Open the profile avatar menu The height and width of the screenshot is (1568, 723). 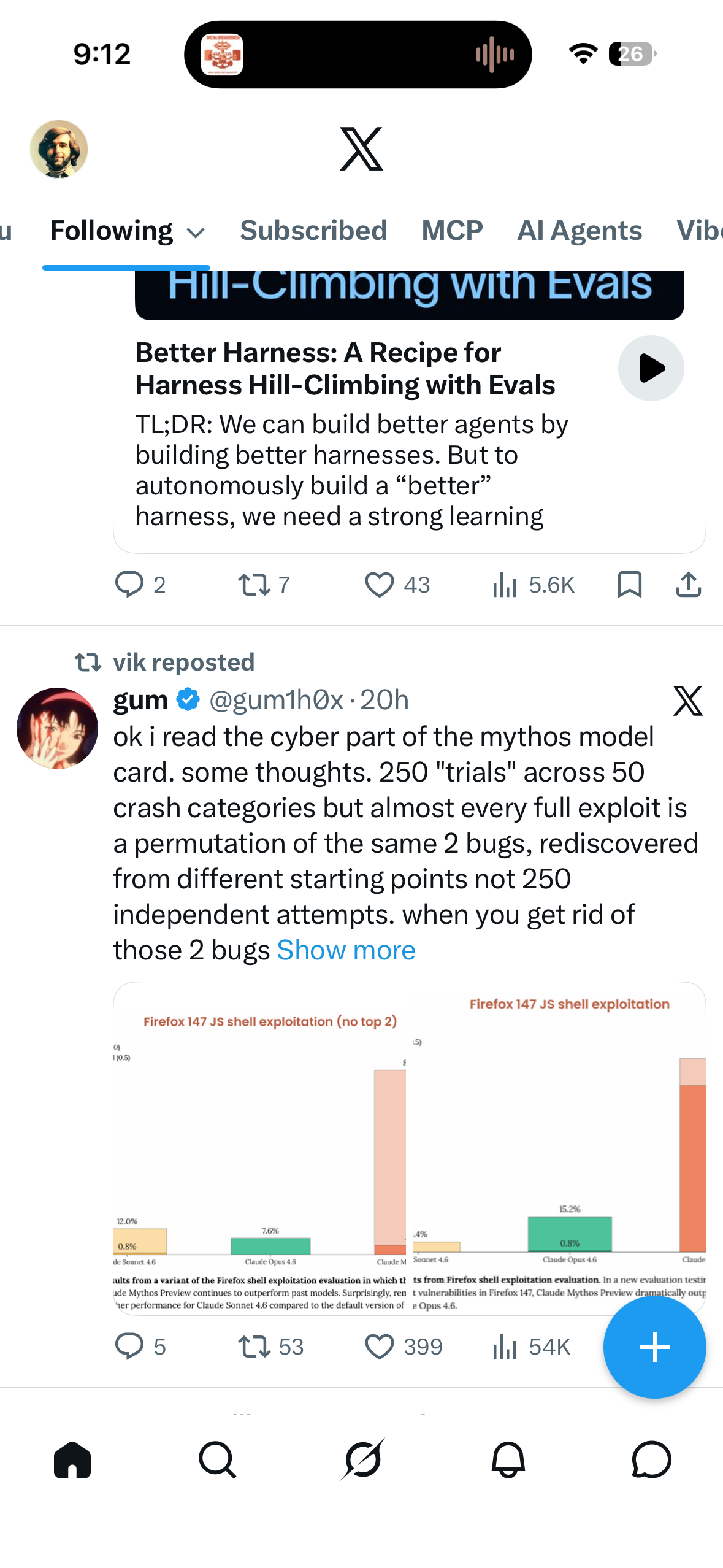point(59,149)
